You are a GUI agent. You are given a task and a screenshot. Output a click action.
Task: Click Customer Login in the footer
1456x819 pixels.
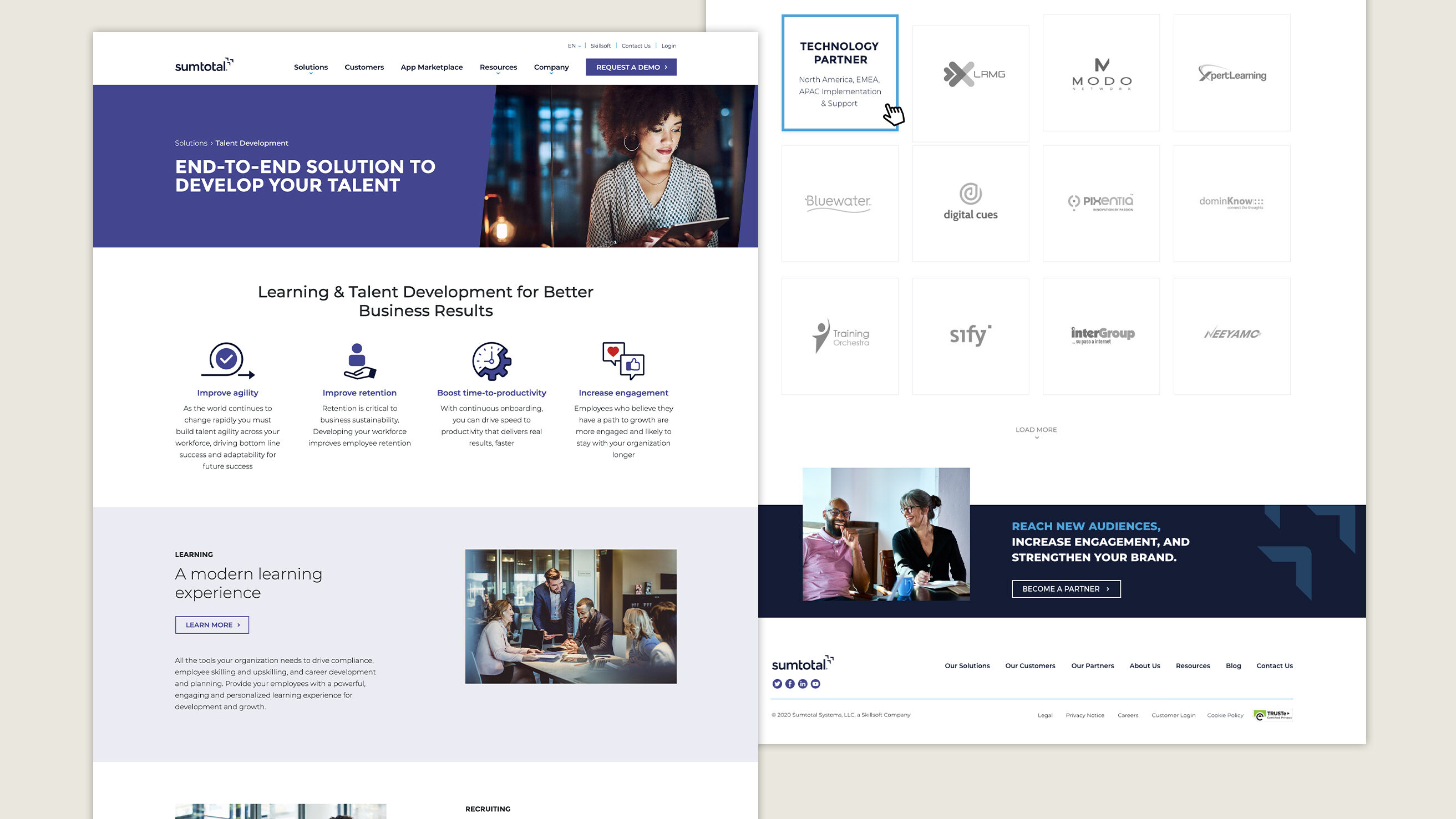point(1173,715)
